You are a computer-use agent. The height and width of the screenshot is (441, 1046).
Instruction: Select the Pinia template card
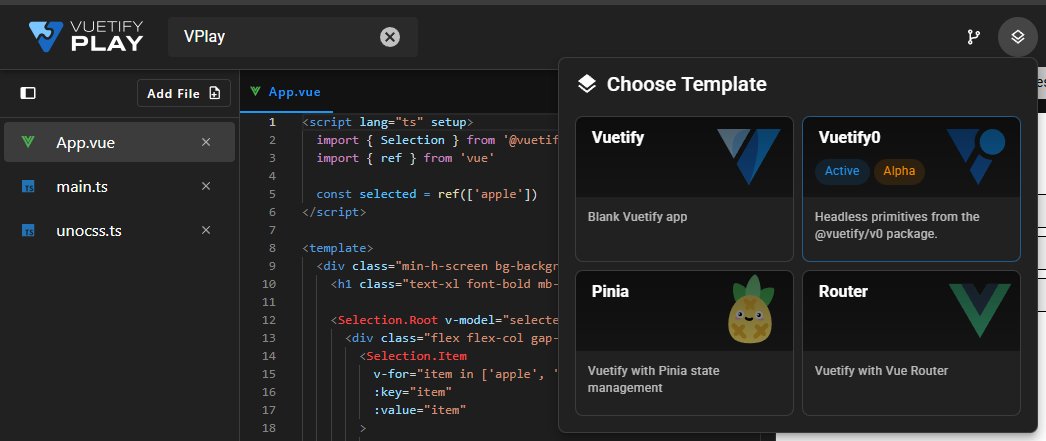pos(684,343)
